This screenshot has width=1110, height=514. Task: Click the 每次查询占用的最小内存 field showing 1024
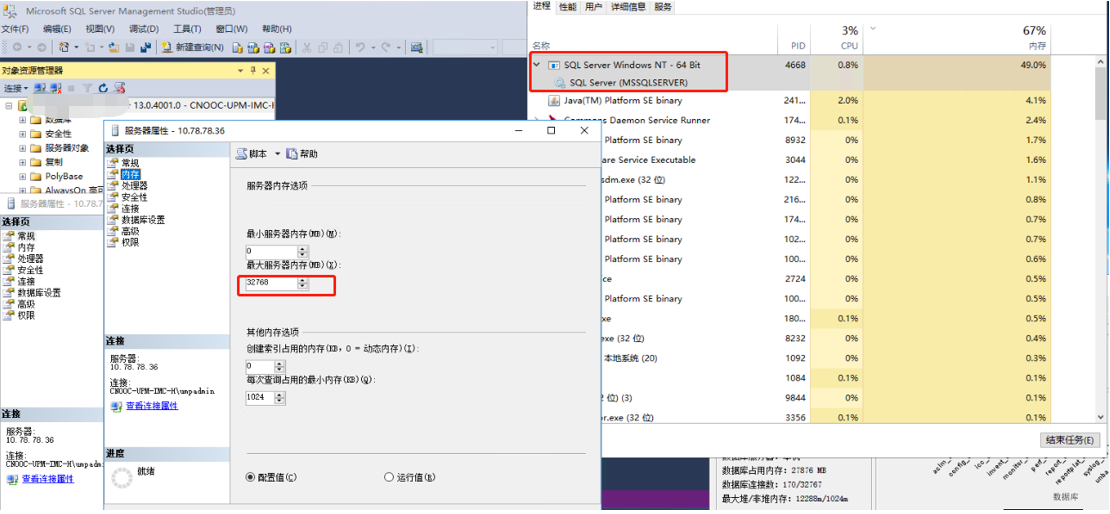click(x=259, y=398)
